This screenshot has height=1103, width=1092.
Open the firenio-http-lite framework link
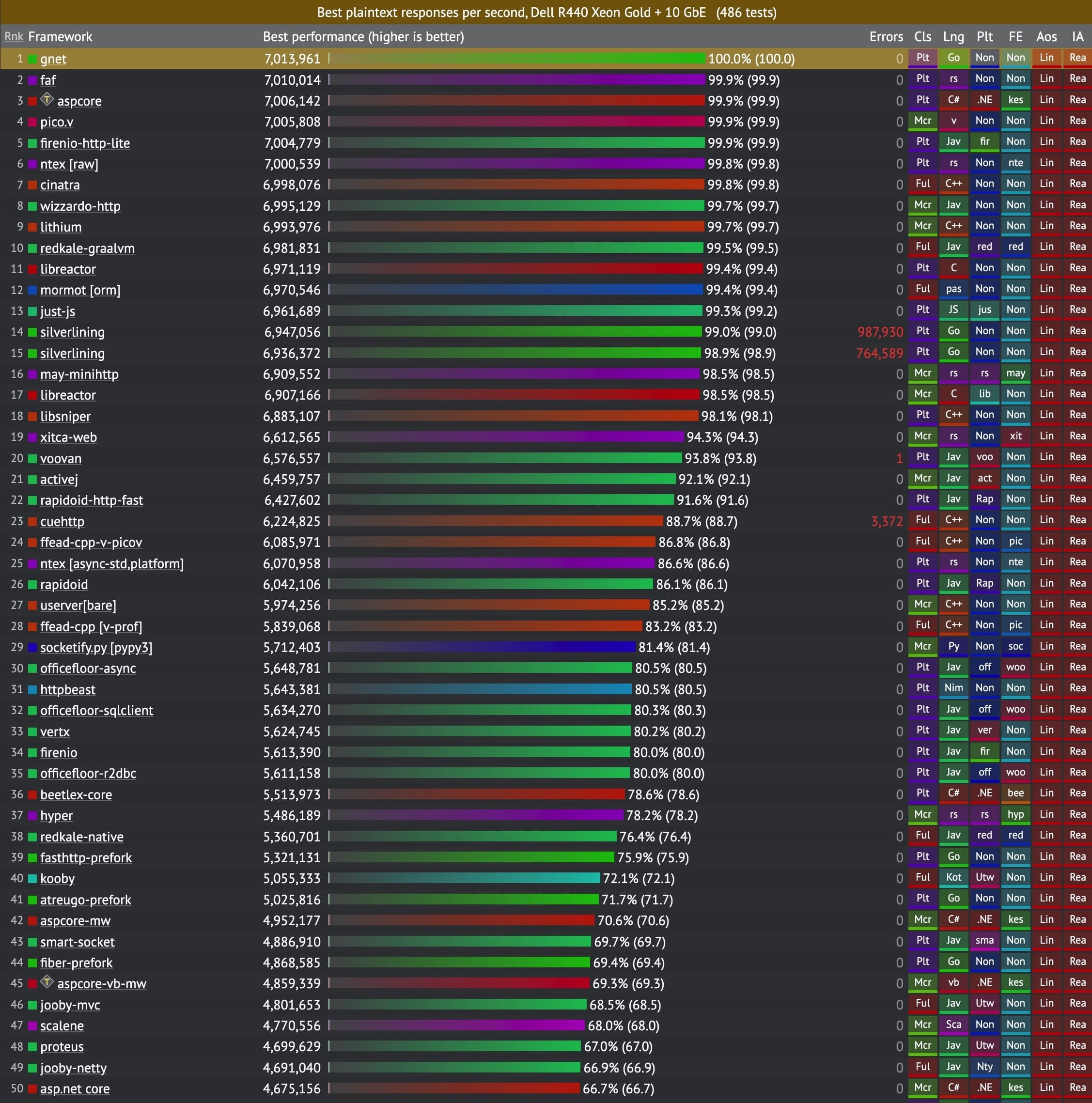pyautogui.click(x=84, y=143)
